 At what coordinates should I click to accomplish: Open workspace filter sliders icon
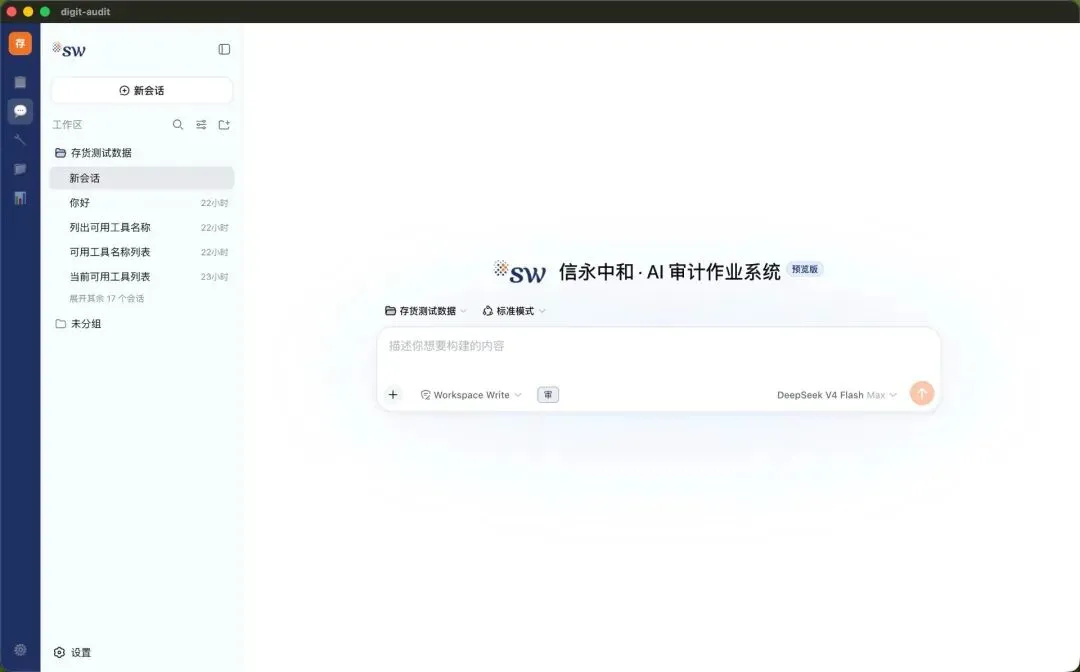coord(201,125)
